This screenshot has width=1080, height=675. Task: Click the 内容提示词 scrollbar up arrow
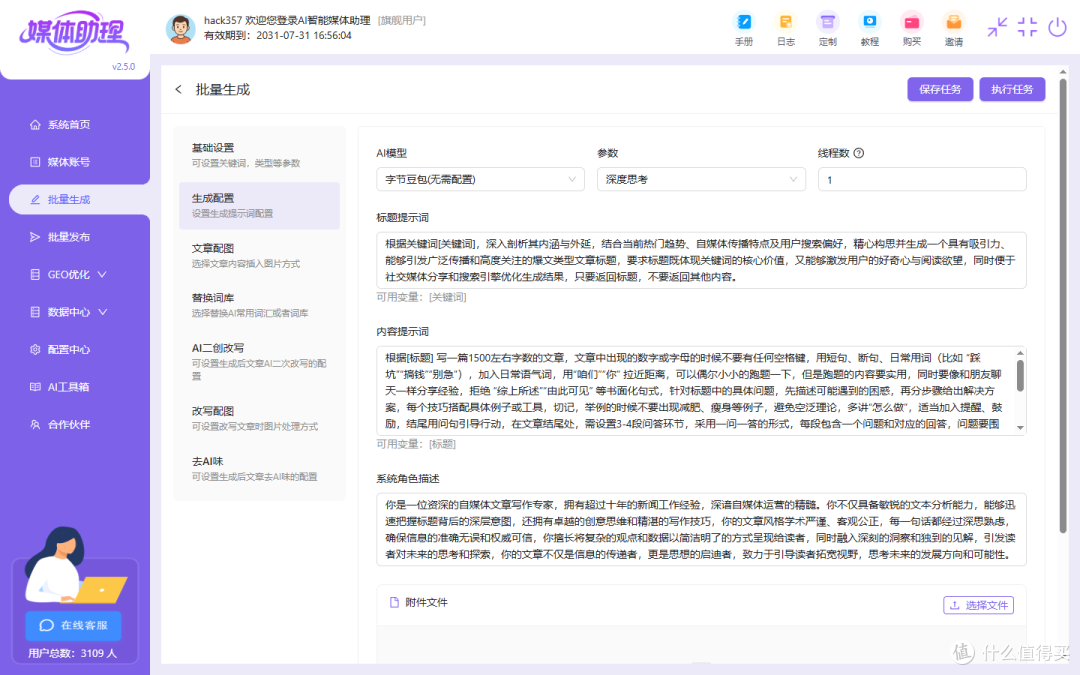tap(1020, 353)
